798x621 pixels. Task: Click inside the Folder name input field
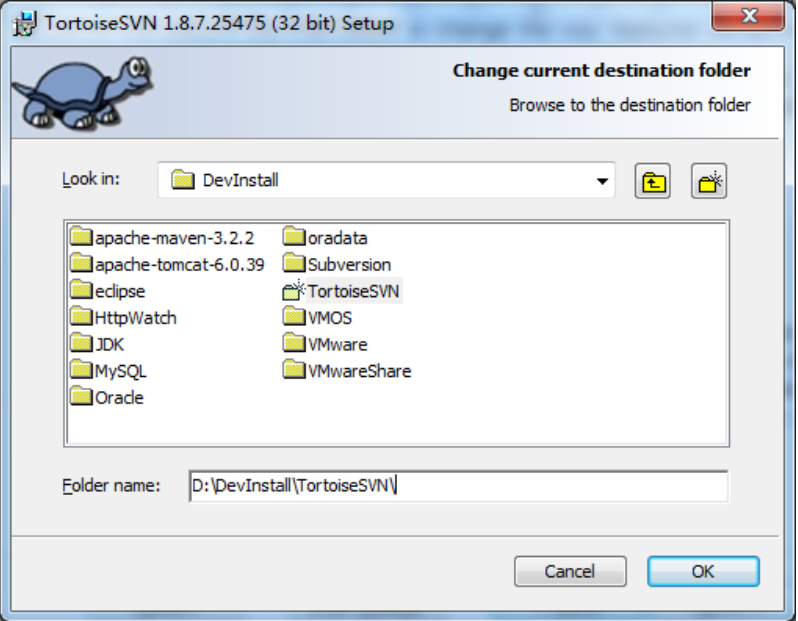tap(459, 486)
